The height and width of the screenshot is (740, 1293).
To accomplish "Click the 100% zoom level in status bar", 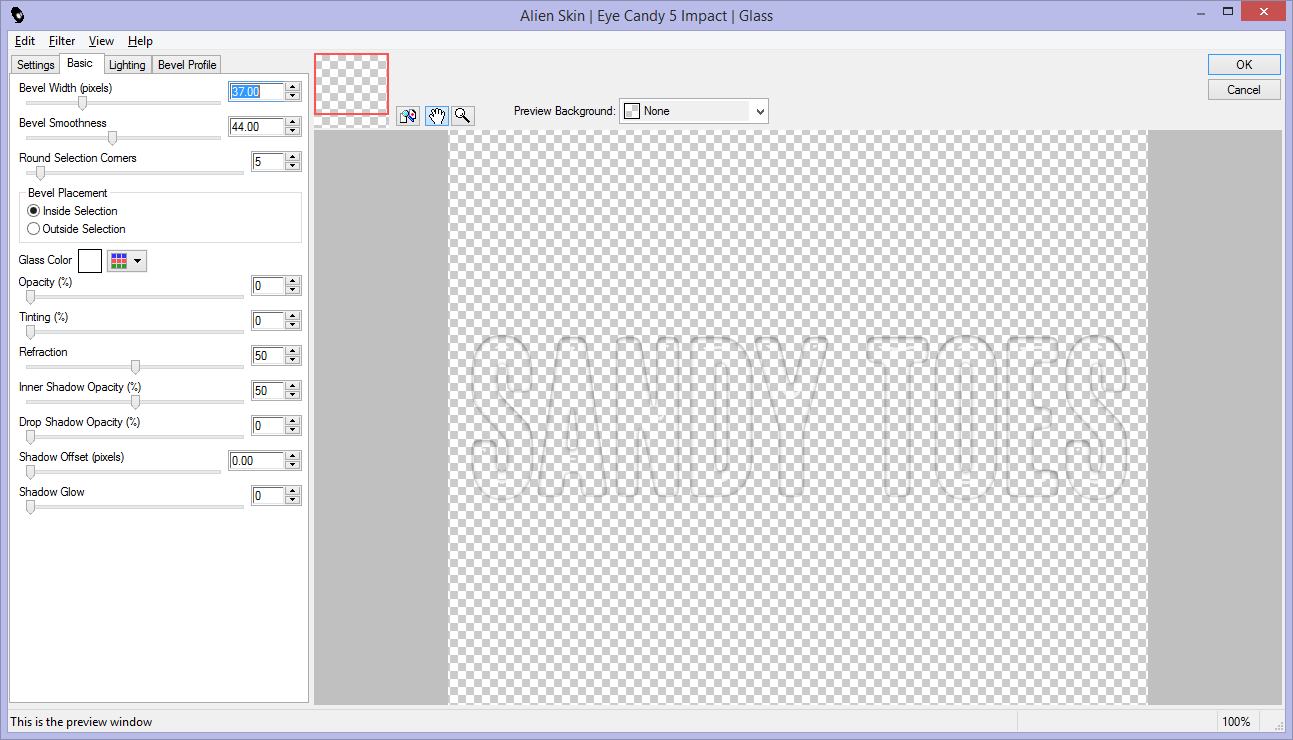I will click(x=1236, y=722).
